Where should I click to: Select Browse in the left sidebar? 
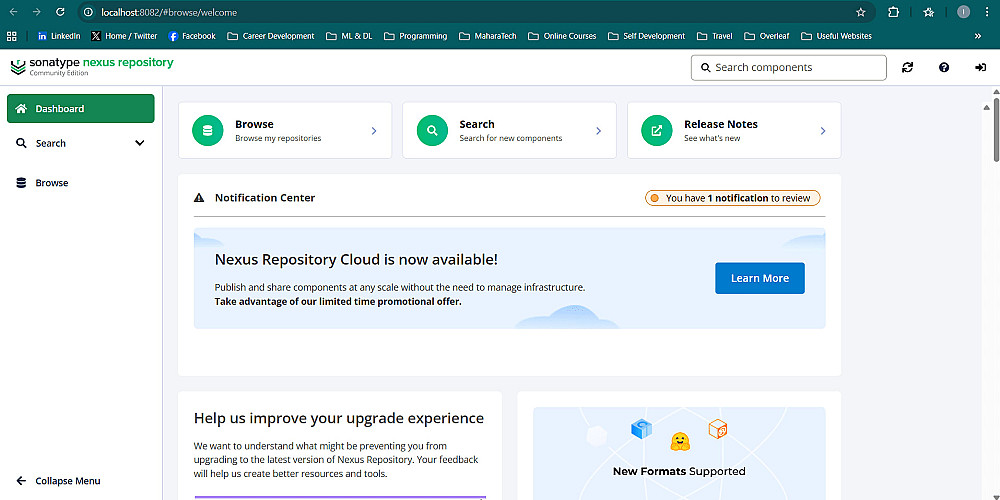(51, 183)
